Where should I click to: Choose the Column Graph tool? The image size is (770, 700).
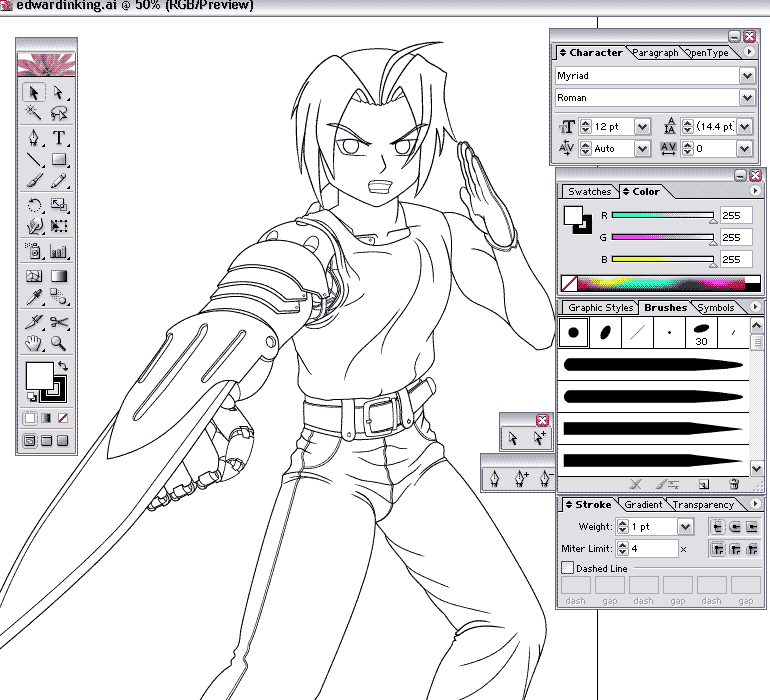click(59, 251)
